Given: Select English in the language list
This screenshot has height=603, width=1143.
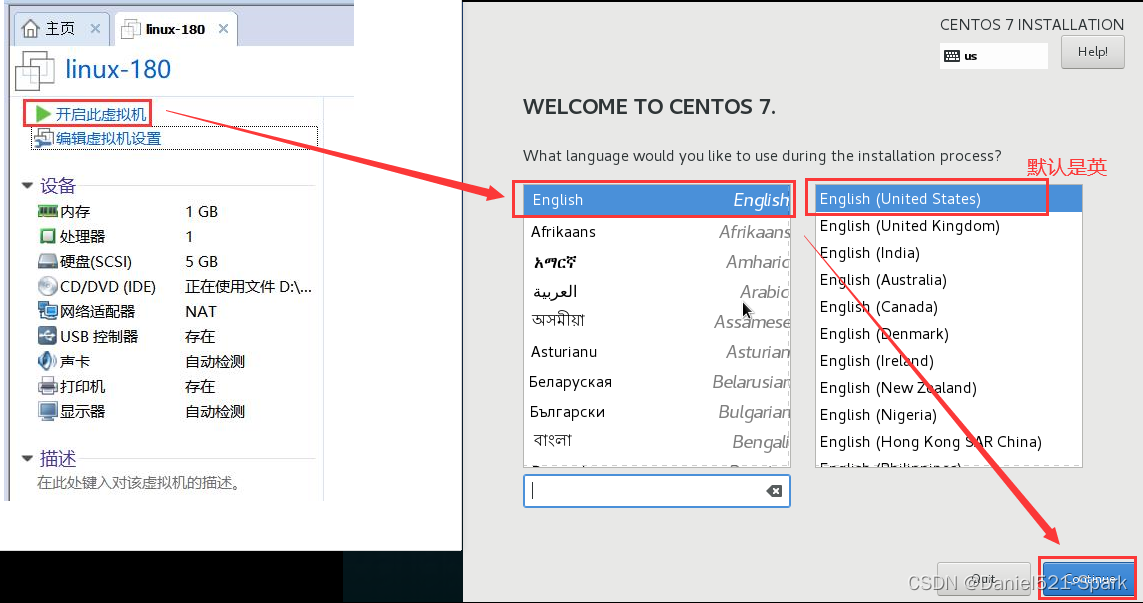Looking at the screenshot, I should (657, 200).
